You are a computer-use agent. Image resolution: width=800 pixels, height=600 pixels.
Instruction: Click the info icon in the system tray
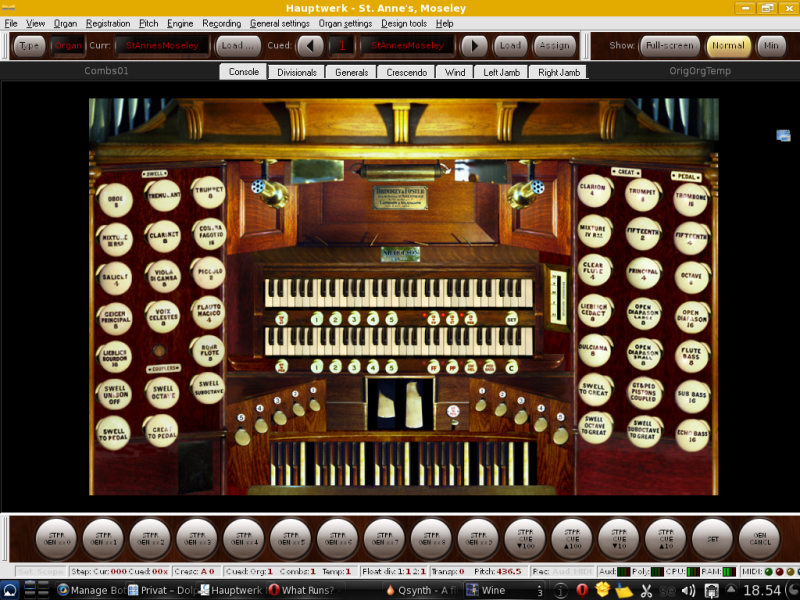560,590
